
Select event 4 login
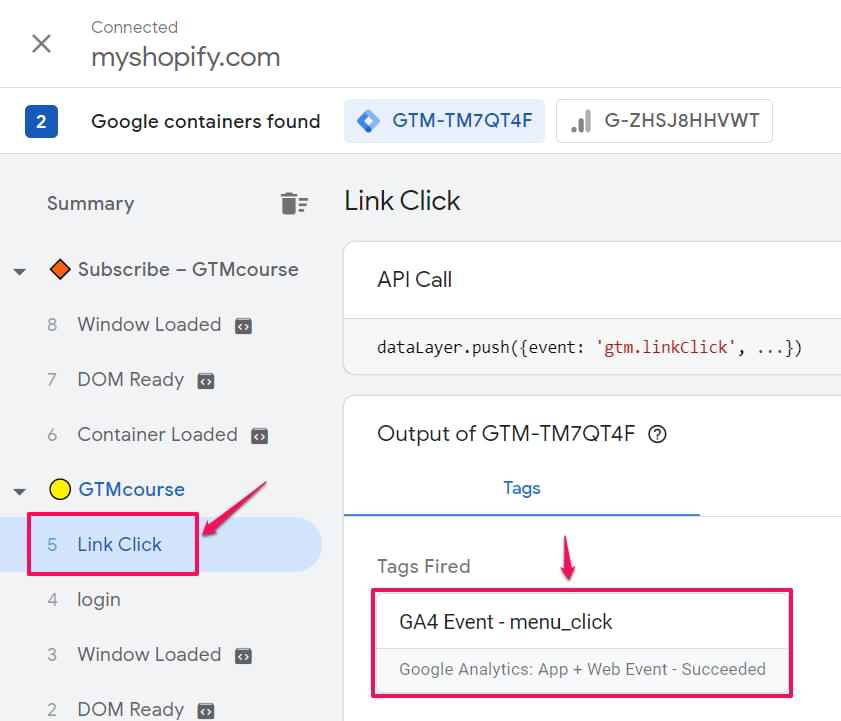point(99,599)
